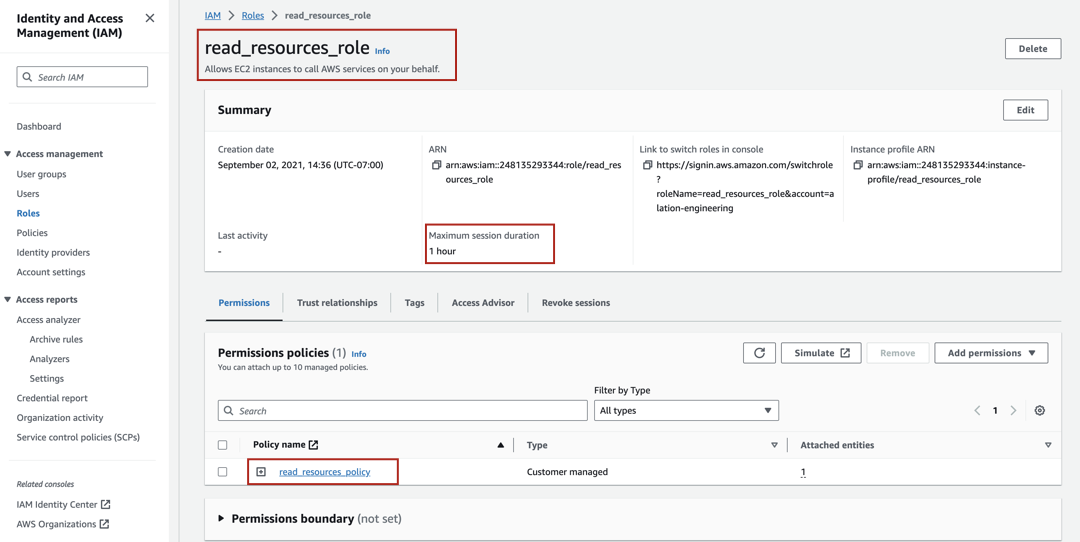Viewport: 1080px width, 542px height.
Task: Refresh the permissions policies list
Action: coord(759,353)
